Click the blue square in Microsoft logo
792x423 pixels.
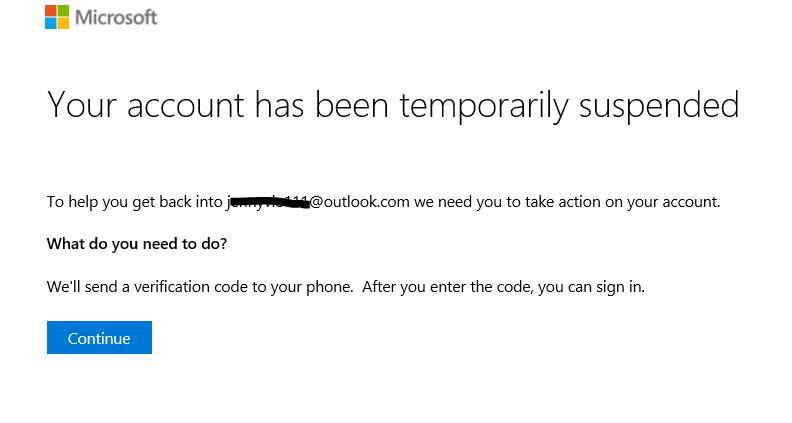click(x=51, y=23)
